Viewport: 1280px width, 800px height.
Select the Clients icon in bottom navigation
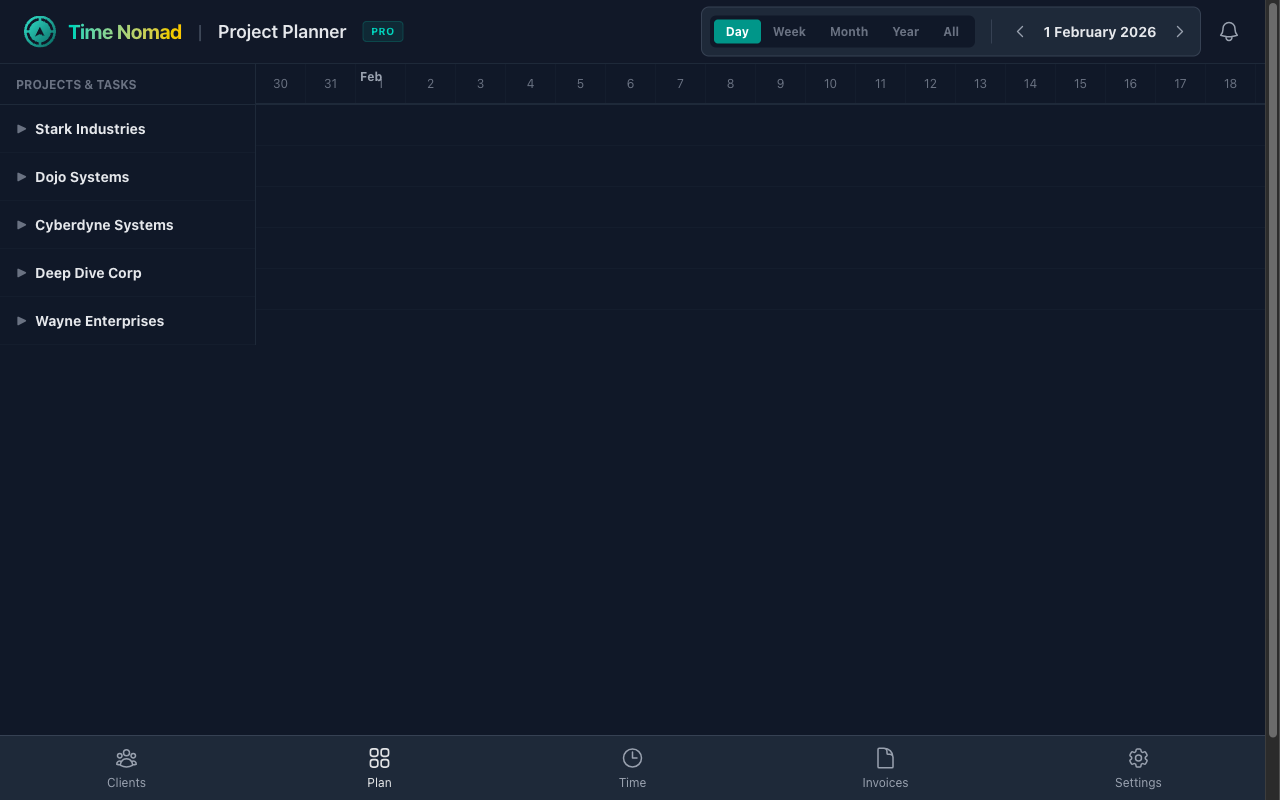[x=126, y=766]
